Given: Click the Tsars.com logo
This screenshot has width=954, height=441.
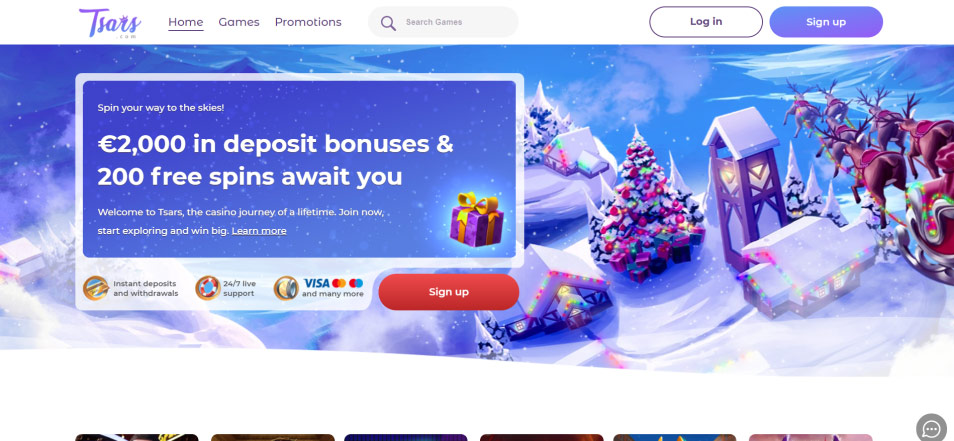Looking at the screenshot, I should pos(110,23).
